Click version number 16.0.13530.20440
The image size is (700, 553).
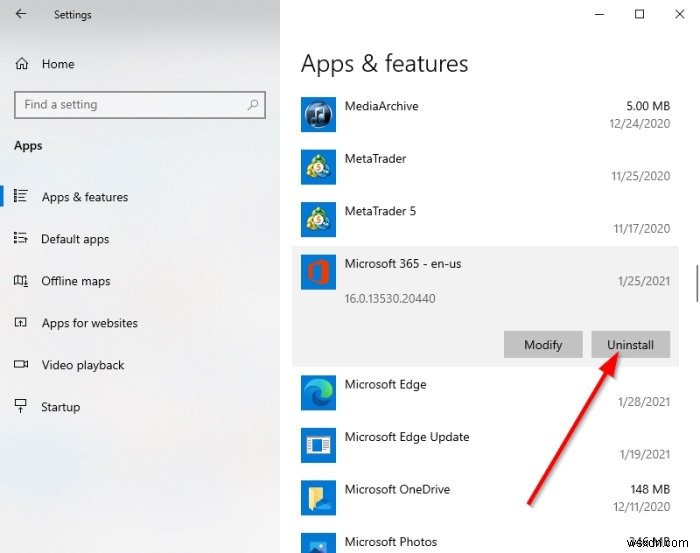coord(390,299)
